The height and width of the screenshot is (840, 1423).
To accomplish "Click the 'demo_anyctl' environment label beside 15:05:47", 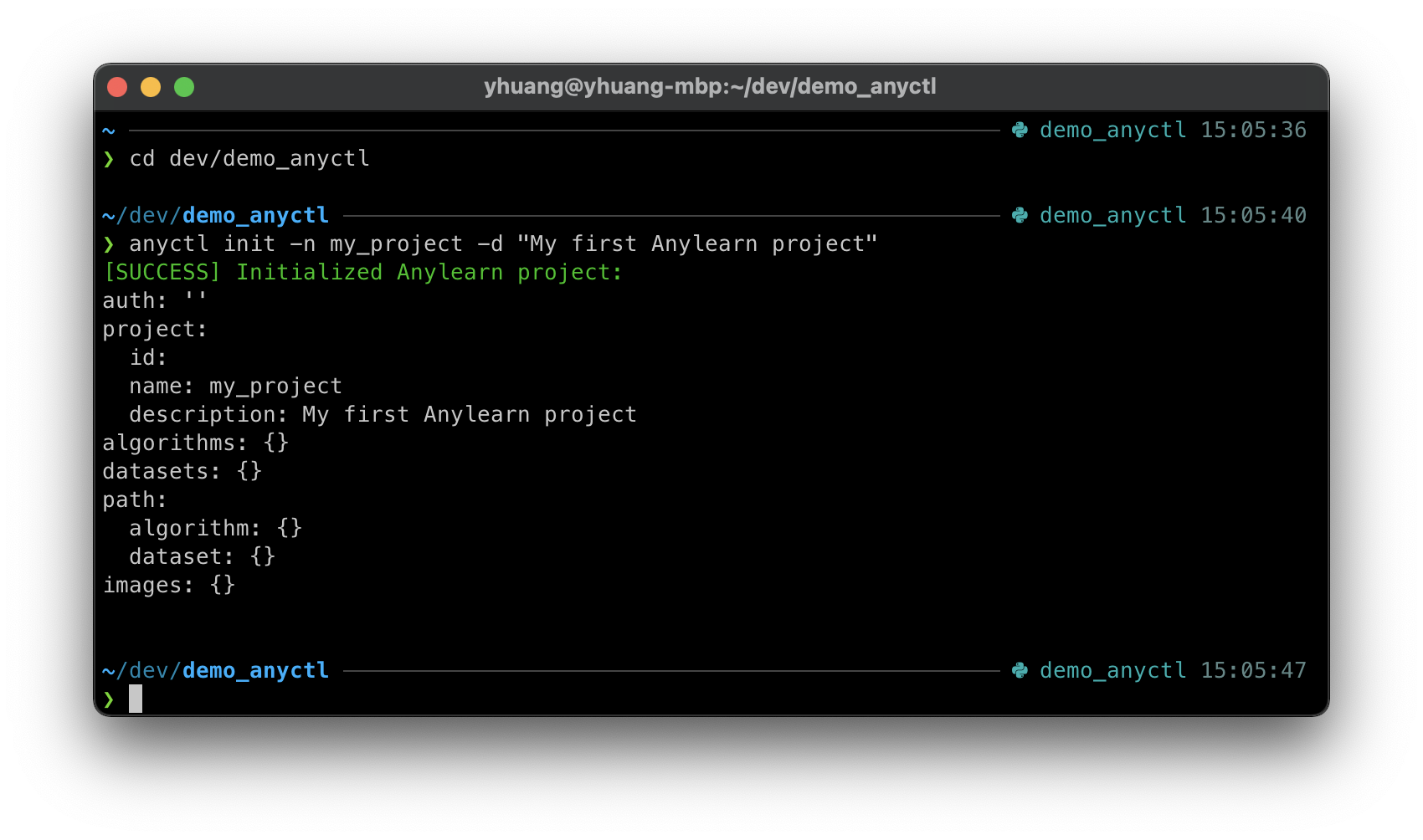I will (x=1112, y=671).
